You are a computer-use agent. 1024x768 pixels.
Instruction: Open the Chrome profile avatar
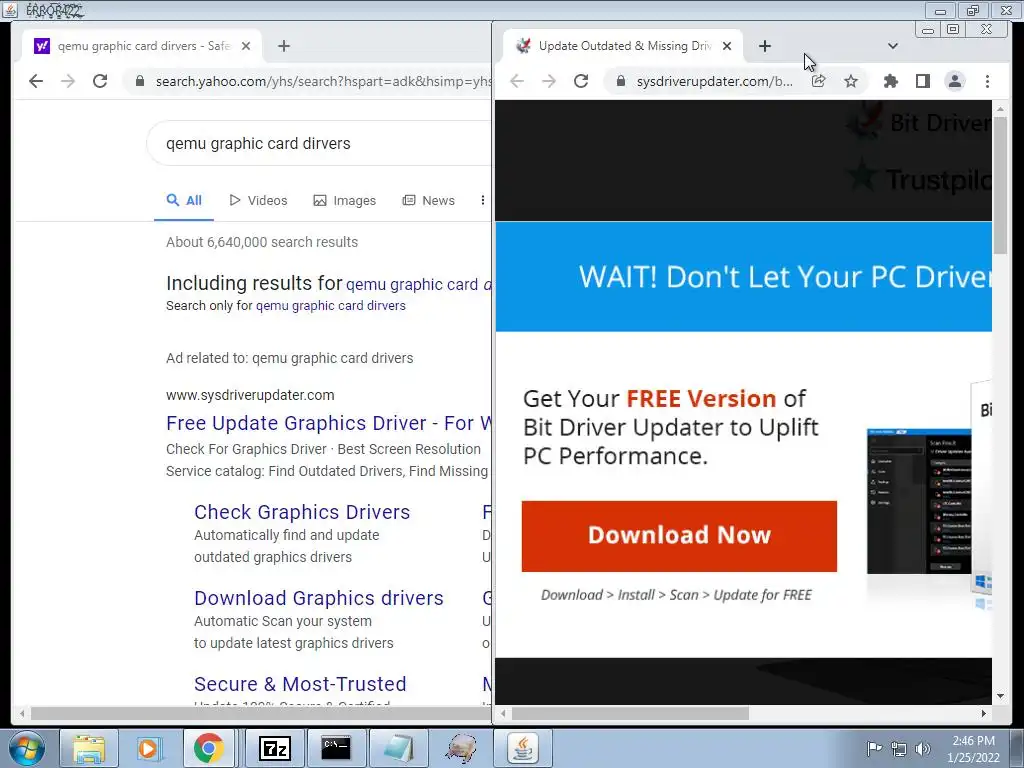coord(955,81)
